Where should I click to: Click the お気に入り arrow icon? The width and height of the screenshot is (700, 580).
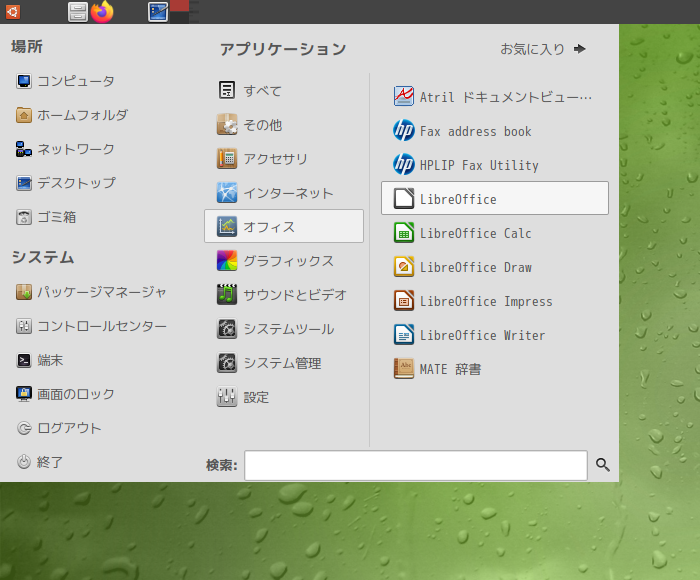click(x=579, y=49)
